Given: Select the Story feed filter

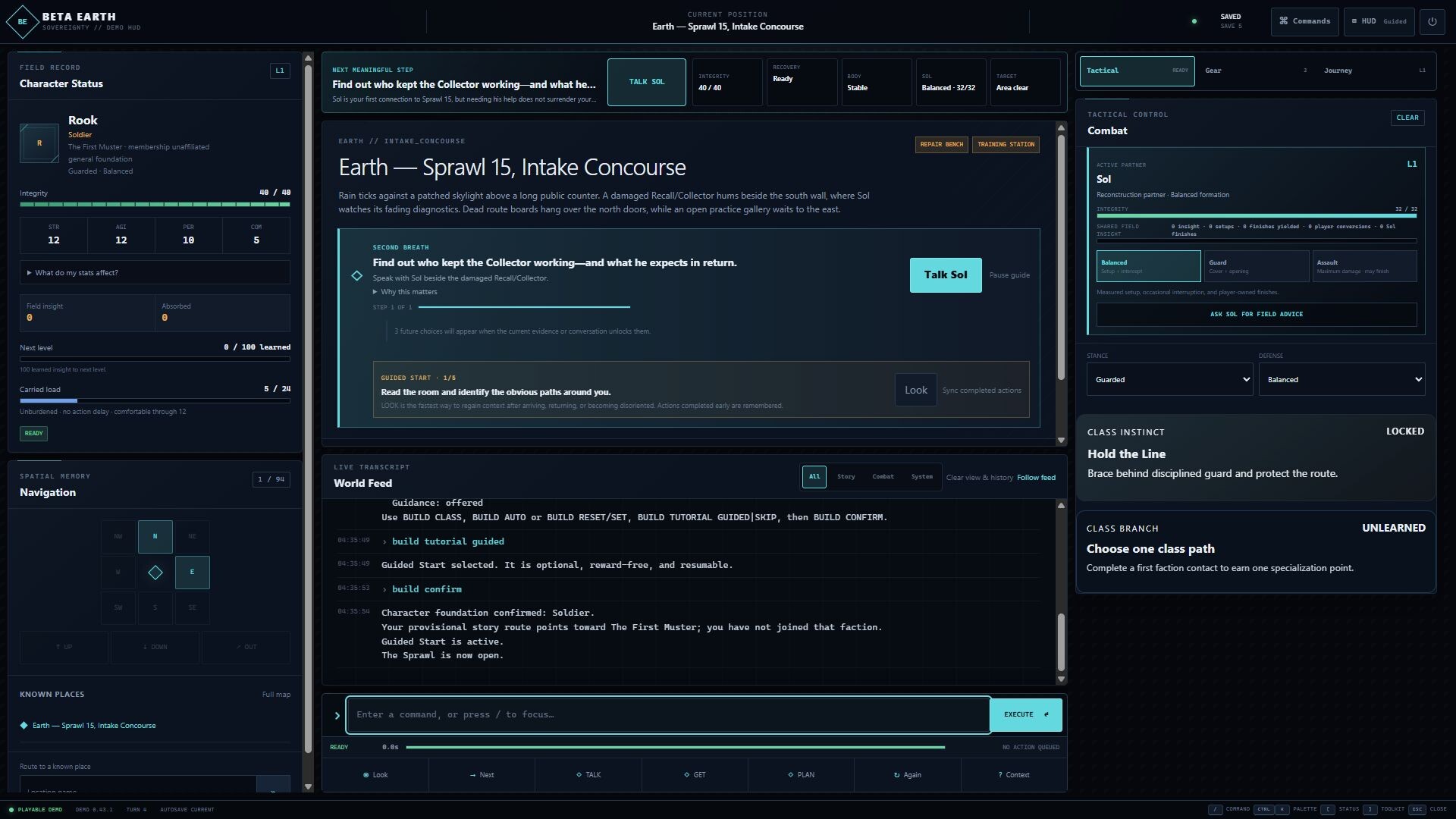Looking at the screenshot, I should point(846,477).
